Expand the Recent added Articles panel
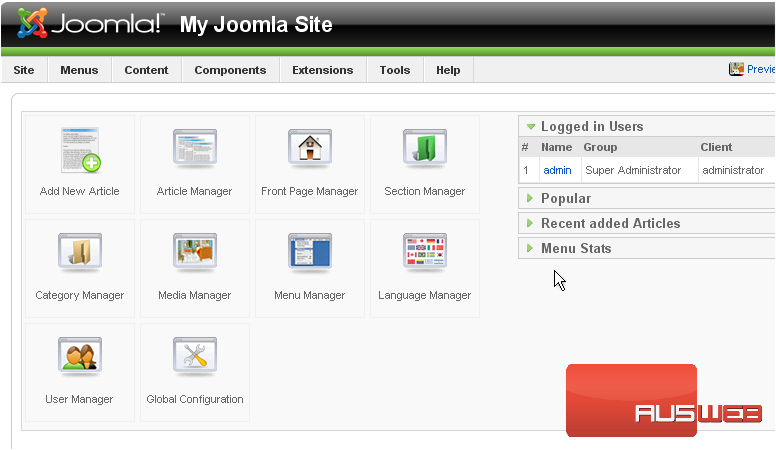This screenshot has height=450, width=776. tap(609, 224)
